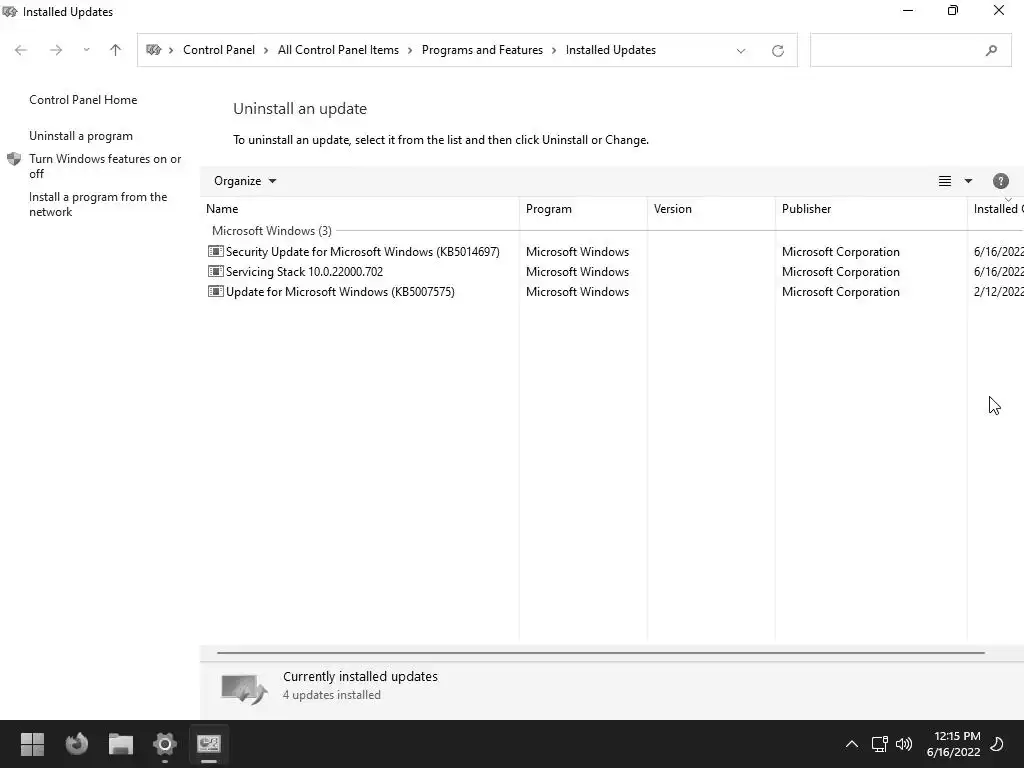1024x768 pixels.
Task: Open Settings gear from the taskbar
Action: pyautogui.click(x=165, y=744)
